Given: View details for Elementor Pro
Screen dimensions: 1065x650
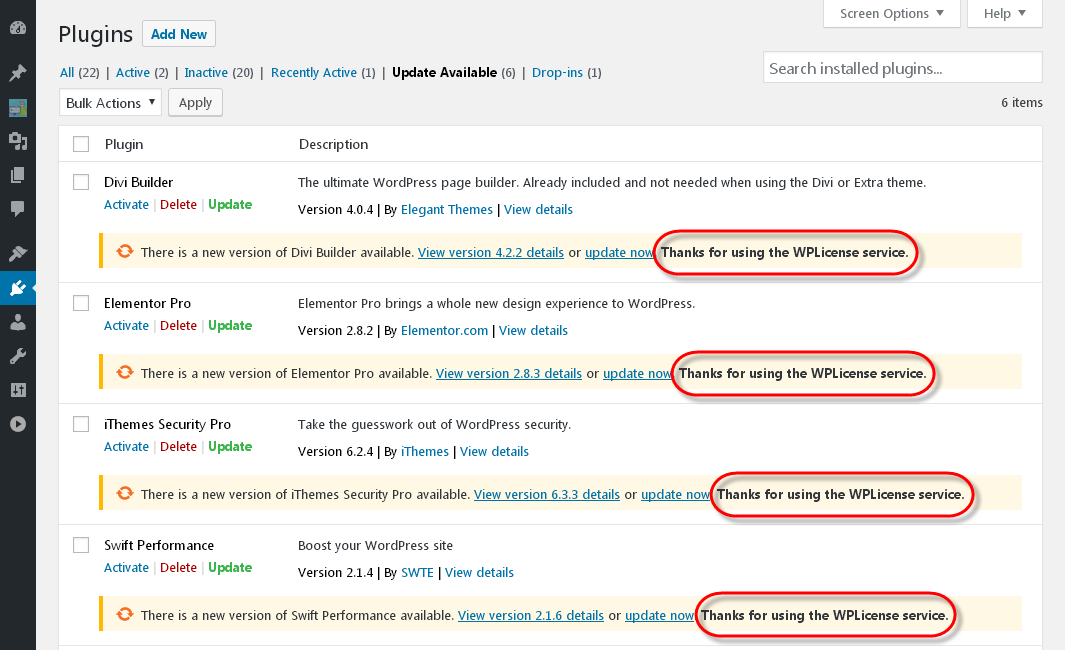Looking at the screenshot, I should [x=533, y=330].
